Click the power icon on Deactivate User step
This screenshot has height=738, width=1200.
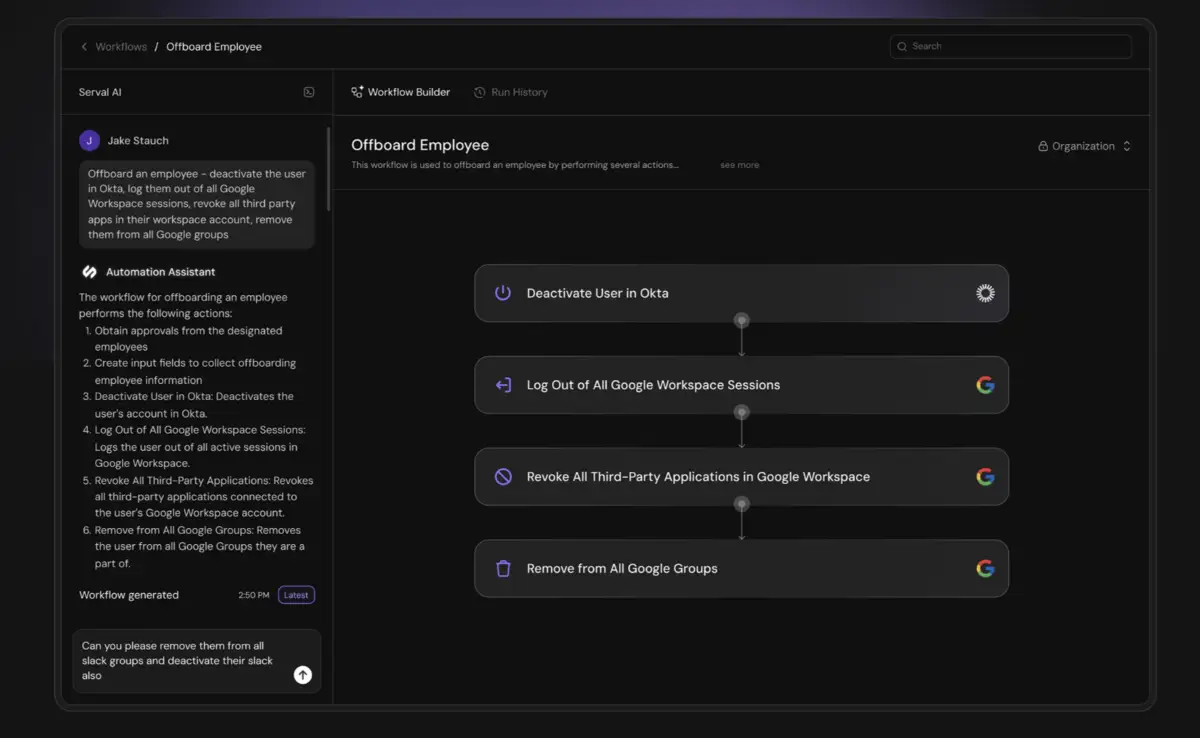(x=503, y=293)
